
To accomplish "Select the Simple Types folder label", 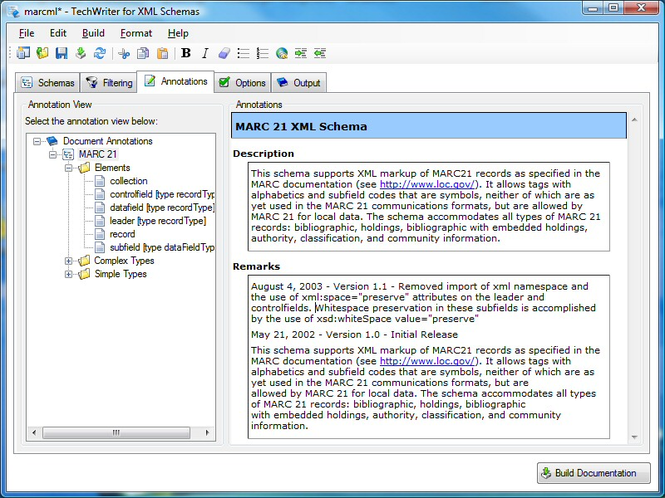I will point(120,274).
